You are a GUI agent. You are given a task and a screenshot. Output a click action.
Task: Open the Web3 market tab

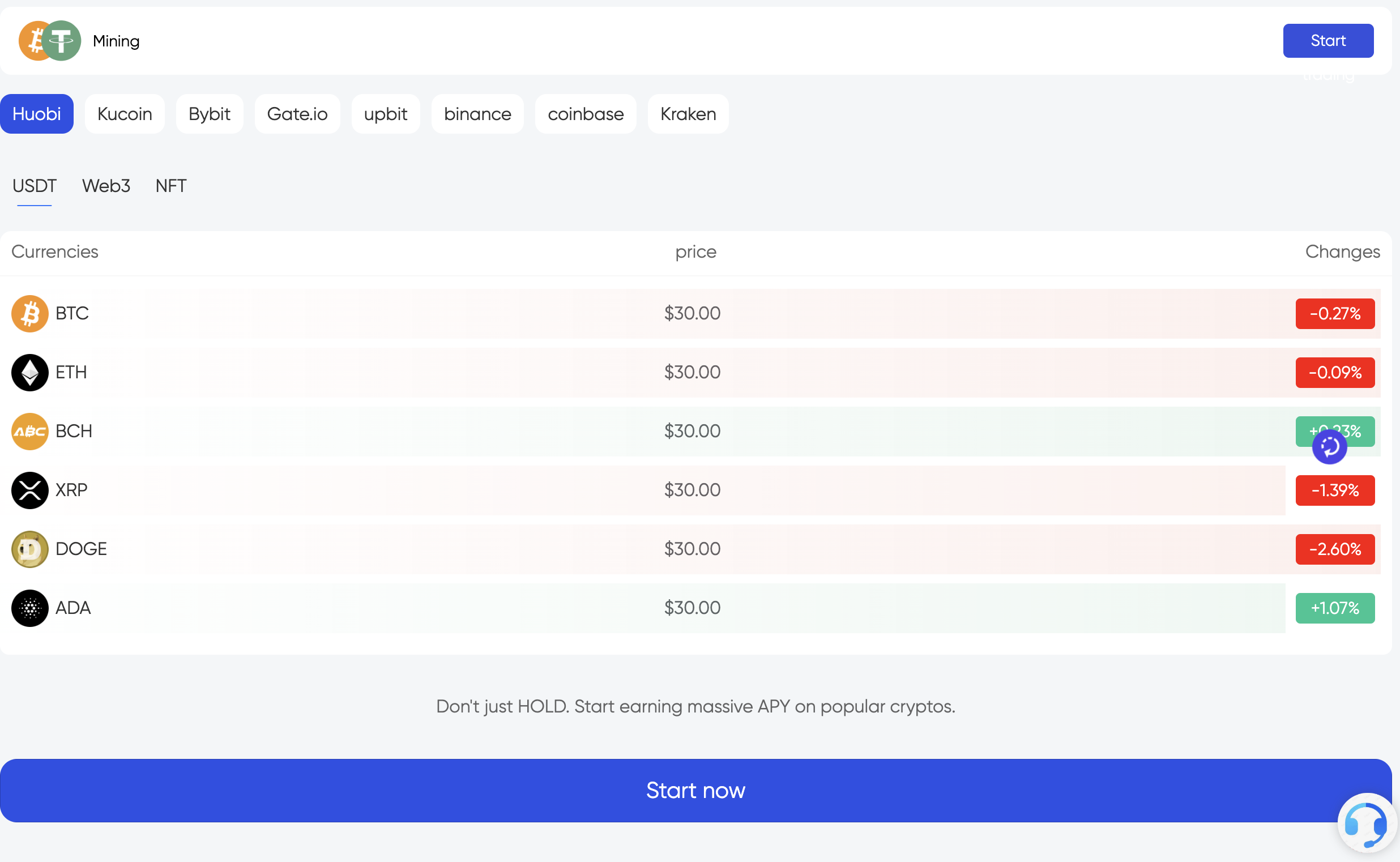(x=106, y=186)
